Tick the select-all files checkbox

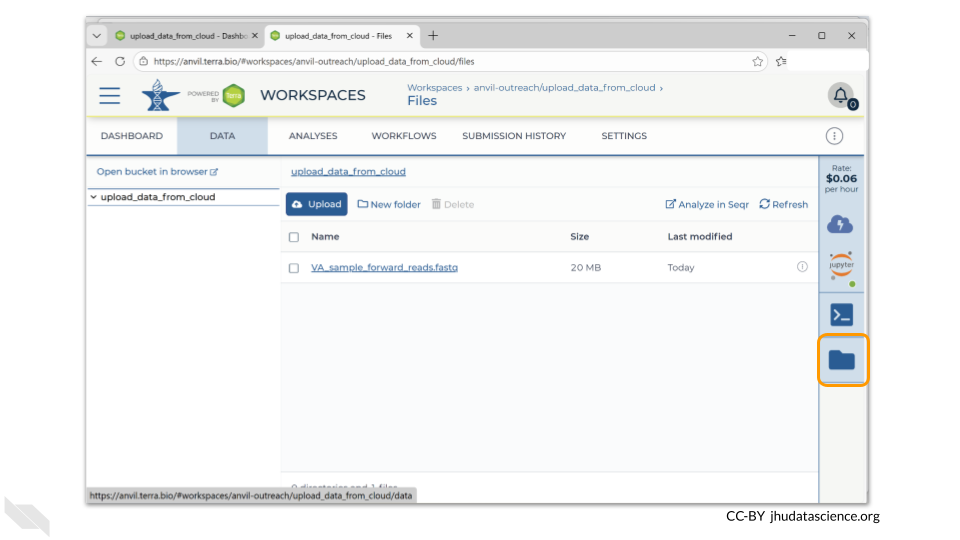tap(294, 237)
